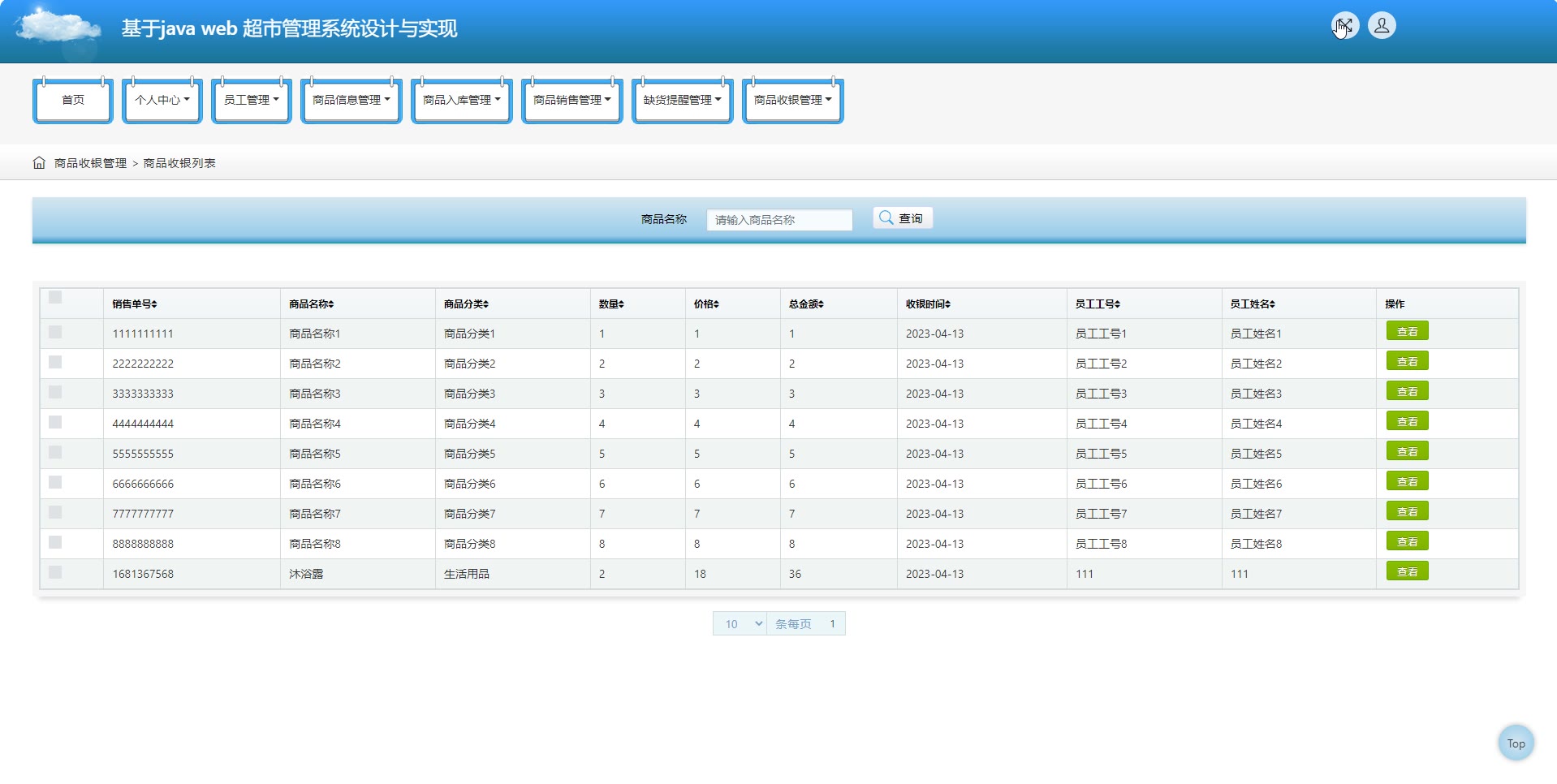Sort by 总金额 column arrows
The height and width of the screenshot is (784, 1557).
(821, 304)
